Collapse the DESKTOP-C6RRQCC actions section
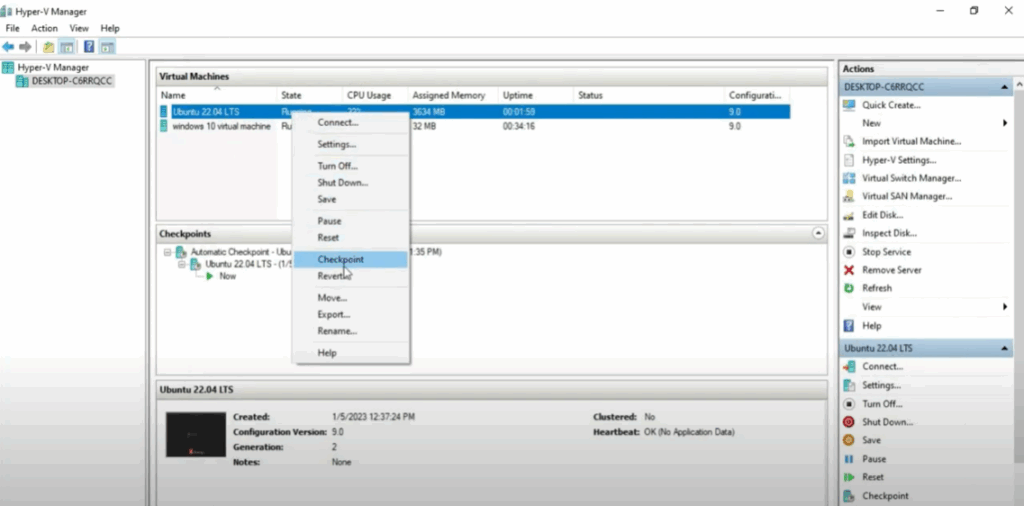Image resolution: width=1024 pixels, height=506 pixels. 1004,87
